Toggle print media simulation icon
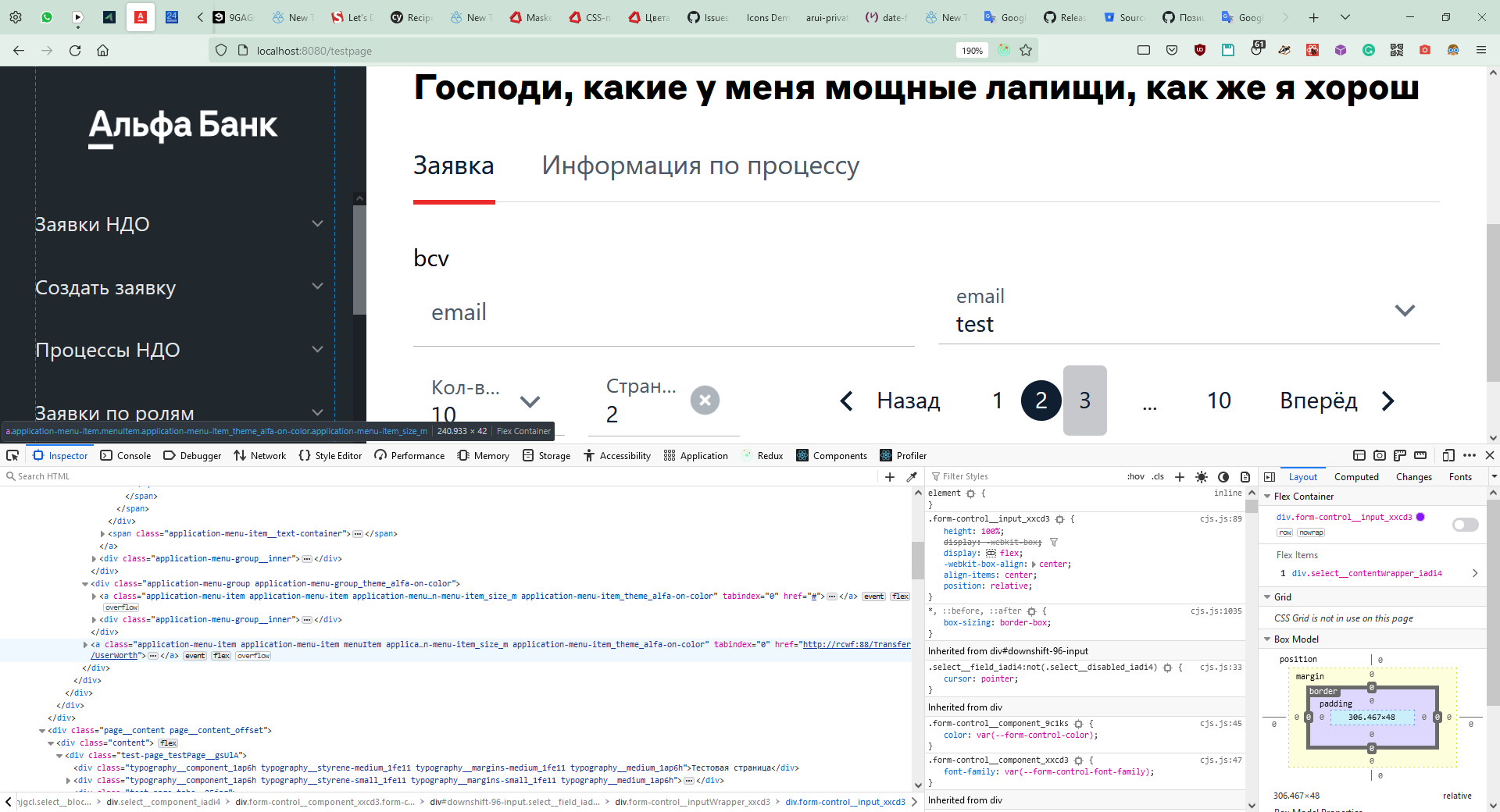This screenshot has height=812, width=1500. point(1245,476)
